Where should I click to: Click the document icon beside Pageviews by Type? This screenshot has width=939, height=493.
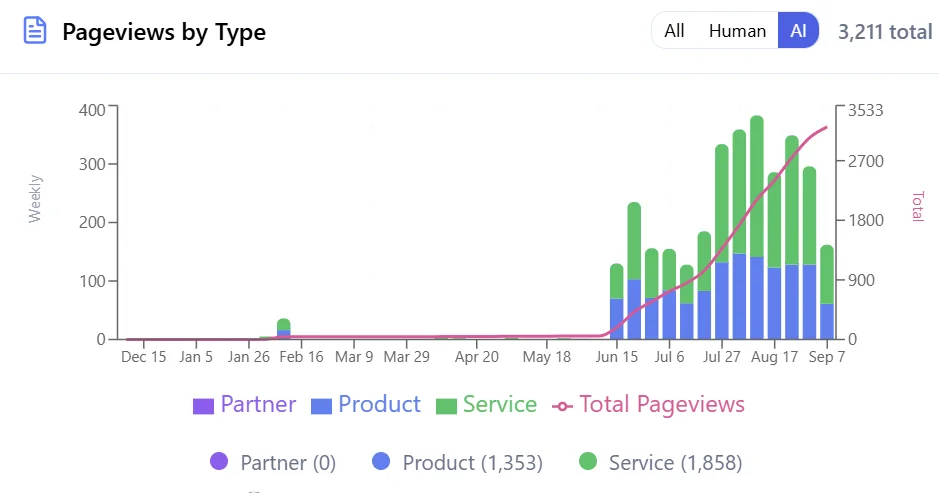pos(35,31)
